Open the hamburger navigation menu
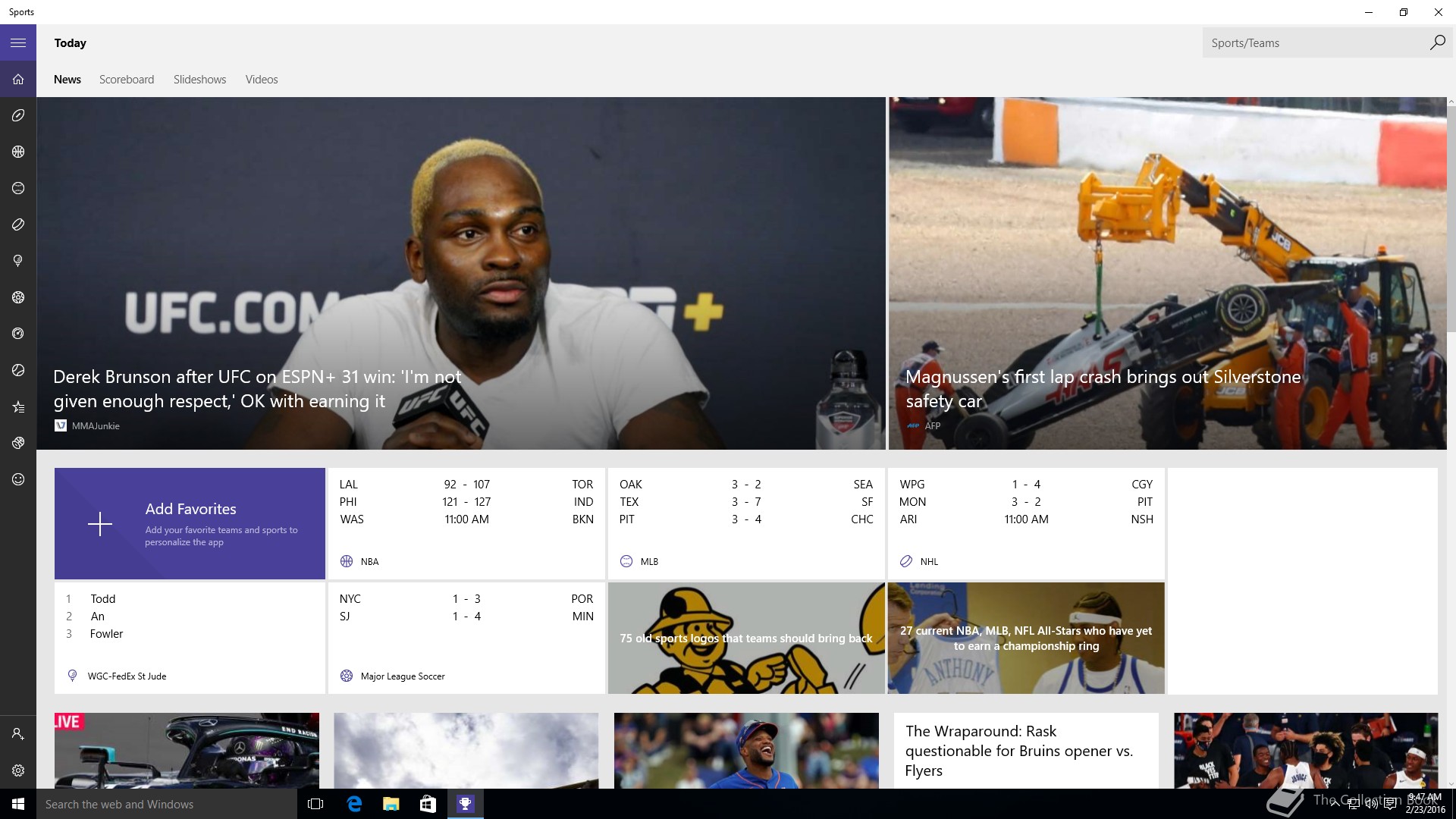Screen dimensions: 1456x819 [x=18, y=43]
